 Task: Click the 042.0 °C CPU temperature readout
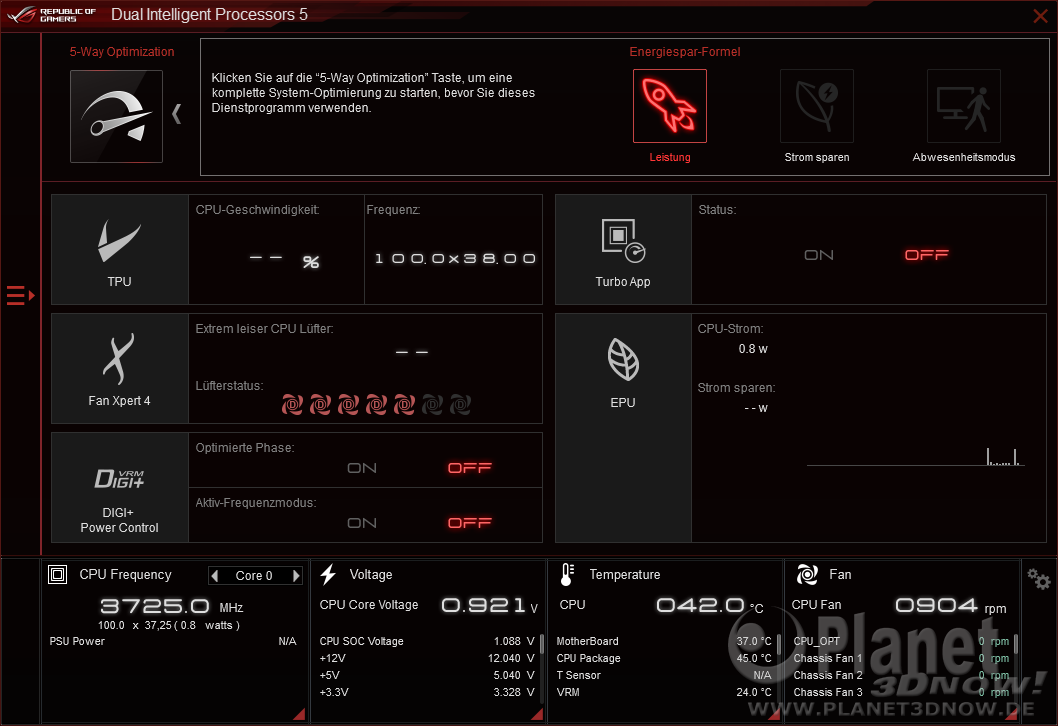coord(710,605)
